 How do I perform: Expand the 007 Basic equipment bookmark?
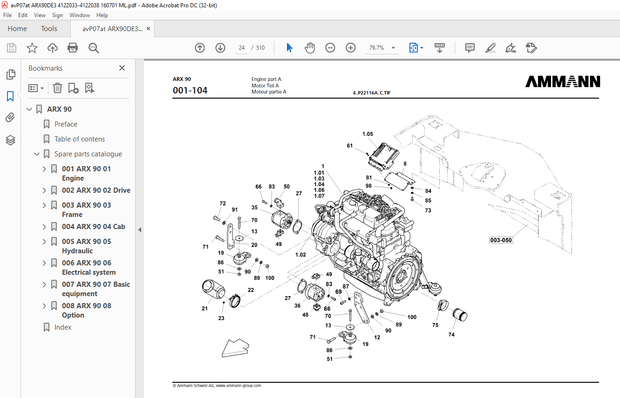tap(44, 285)
